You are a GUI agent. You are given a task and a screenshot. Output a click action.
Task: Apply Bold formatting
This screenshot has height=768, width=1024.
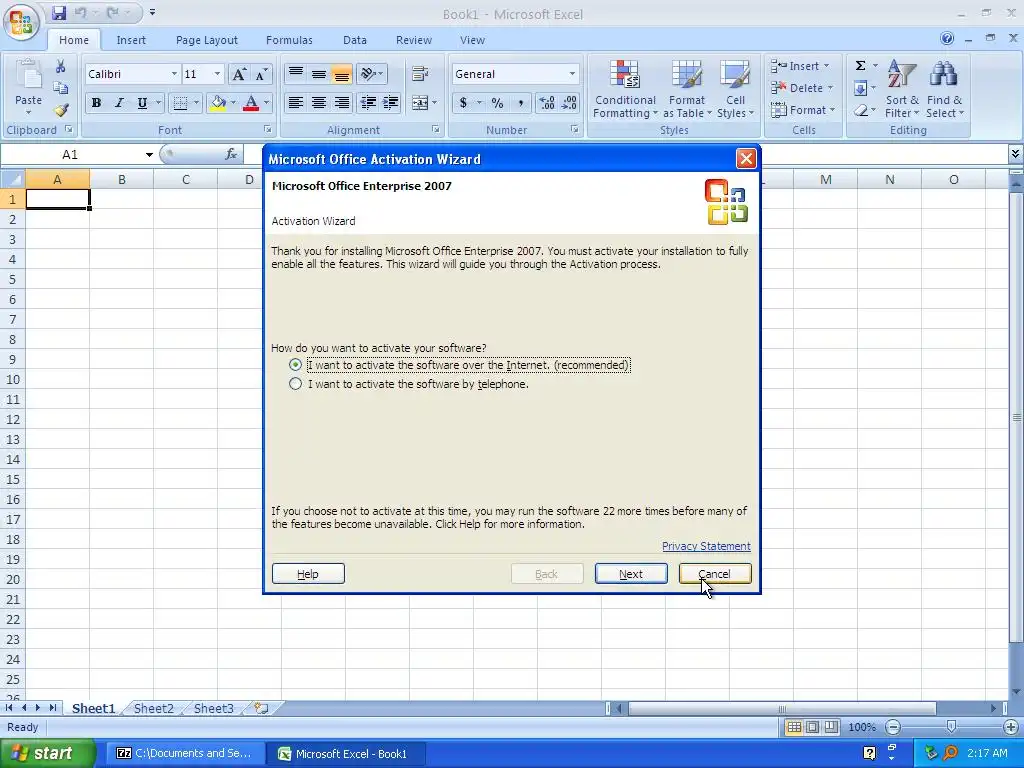pos(96,103)
